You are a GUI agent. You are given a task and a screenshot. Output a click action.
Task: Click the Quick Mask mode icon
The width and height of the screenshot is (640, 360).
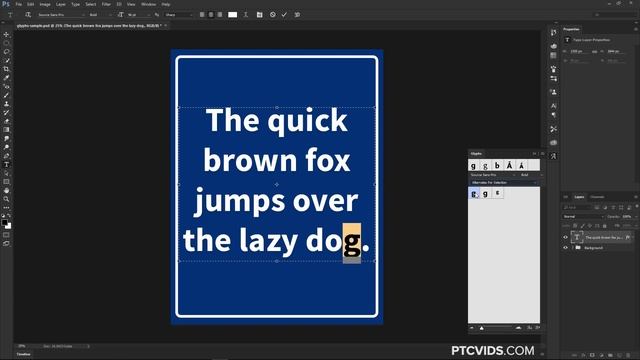[x=6, y=235]
